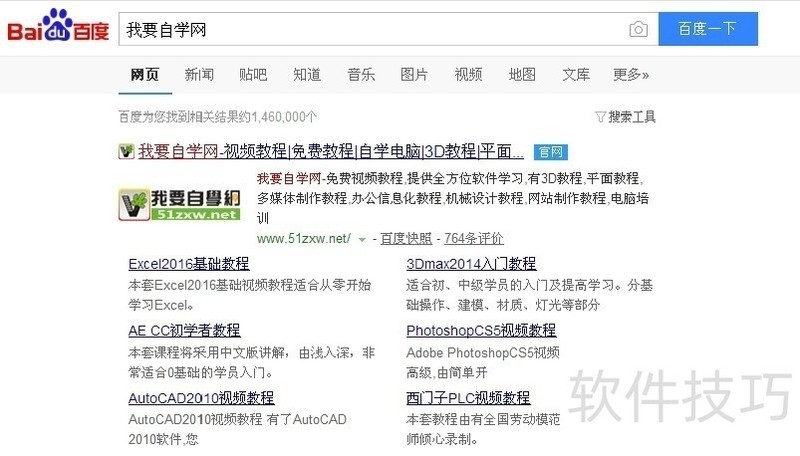Click Excel description text 本套Excel2016基础视频教程
The image size is (800, 456).
[249, 295]
